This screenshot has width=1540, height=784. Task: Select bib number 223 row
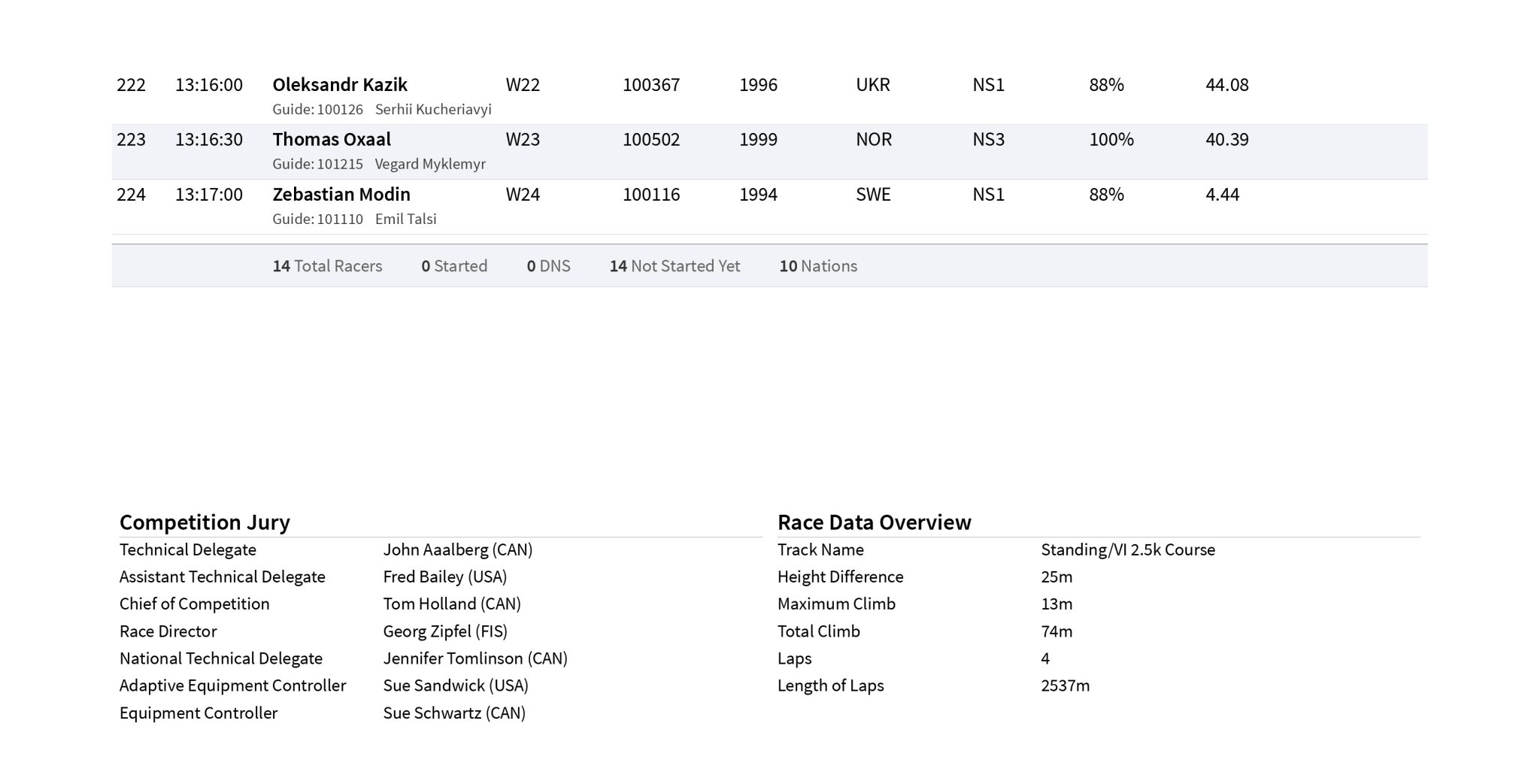tap(131, 140)
